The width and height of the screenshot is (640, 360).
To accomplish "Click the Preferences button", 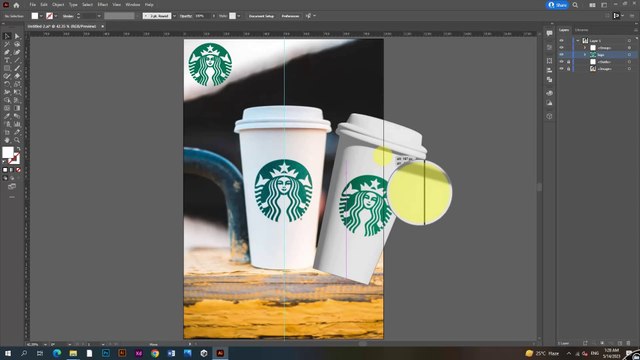I will tap(290, 16).
